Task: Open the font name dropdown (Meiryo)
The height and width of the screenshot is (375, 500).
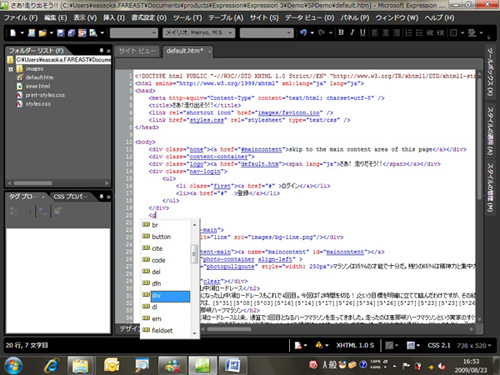Action: 199,33
